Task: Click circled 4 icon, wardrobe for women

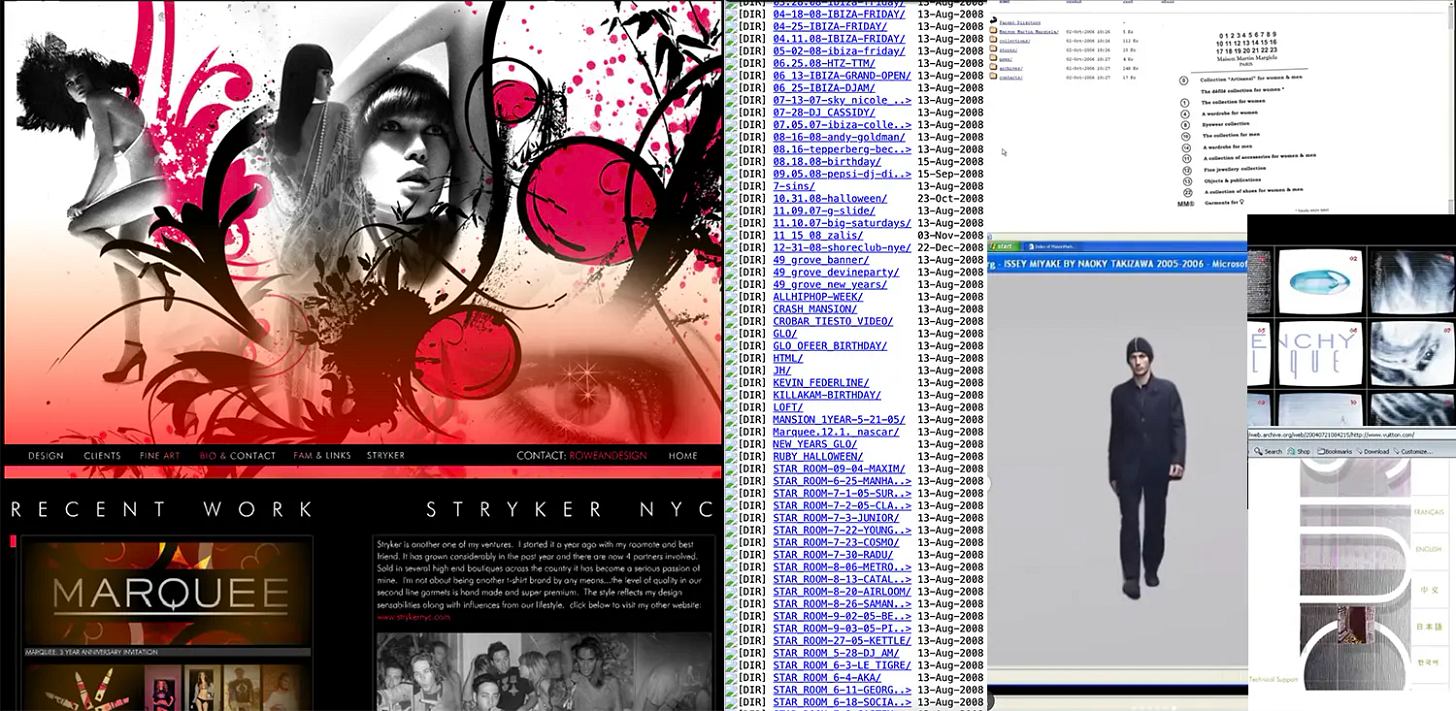Action: pos(1184,113)
